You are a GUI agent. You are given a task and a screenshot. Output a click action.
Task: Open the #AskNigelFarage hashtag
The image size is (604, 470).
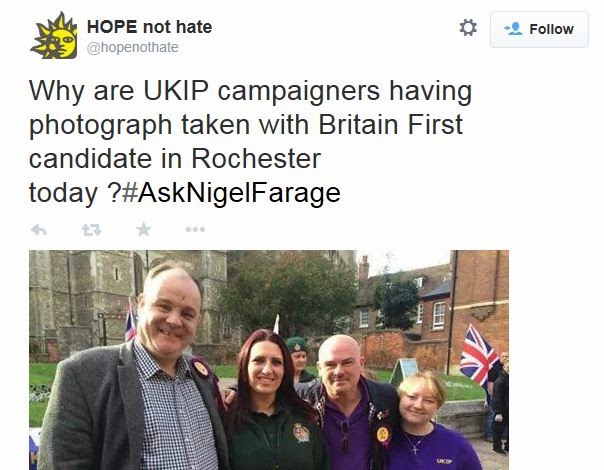(x=231, y=193)
